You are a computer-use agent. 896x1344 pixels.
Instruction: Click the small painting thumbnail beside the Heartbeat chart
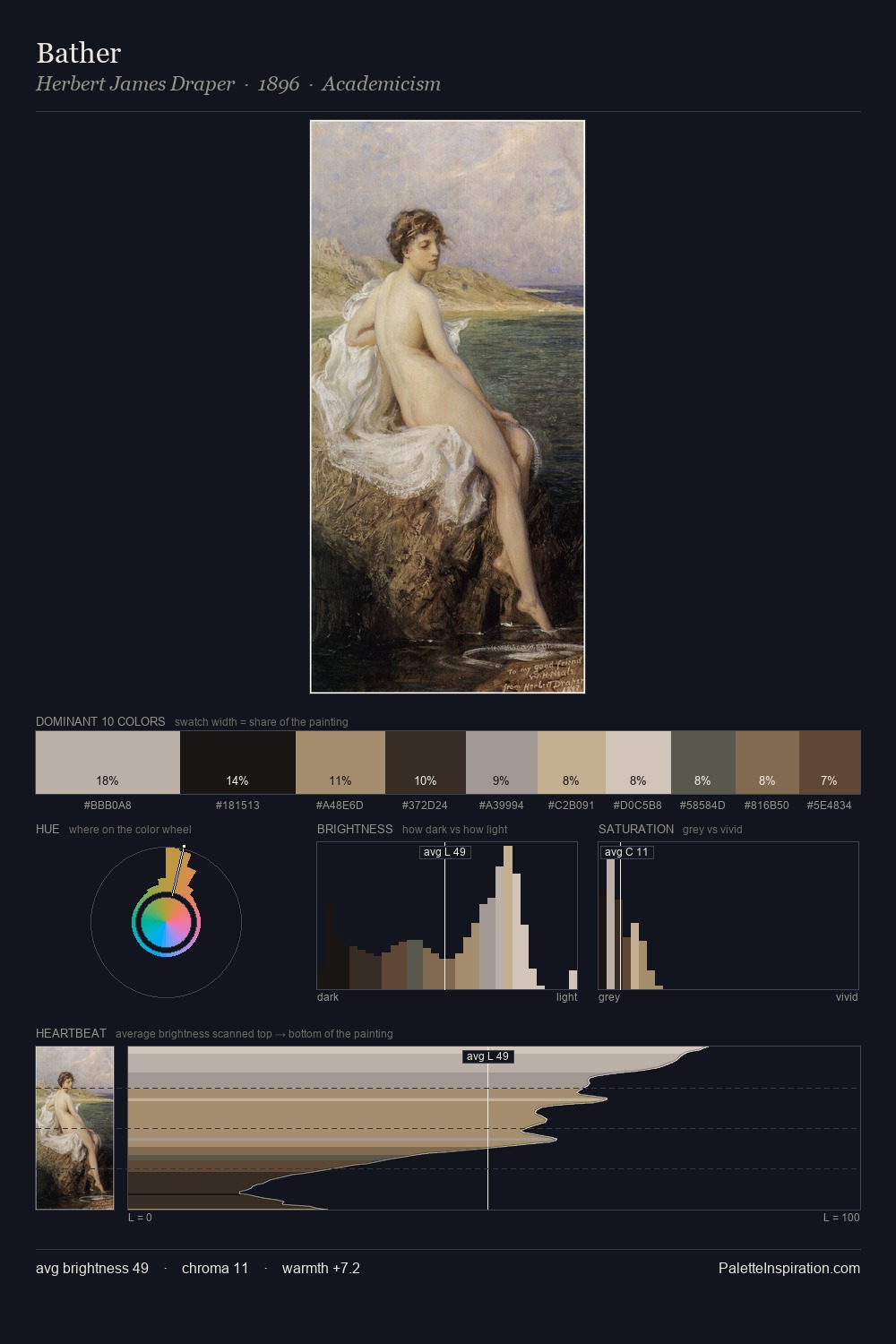(x=75, y=1128)
